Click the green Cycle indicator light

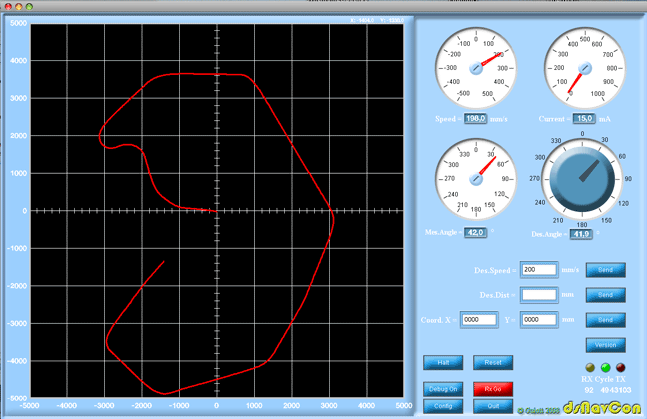(x=605, y=367)
